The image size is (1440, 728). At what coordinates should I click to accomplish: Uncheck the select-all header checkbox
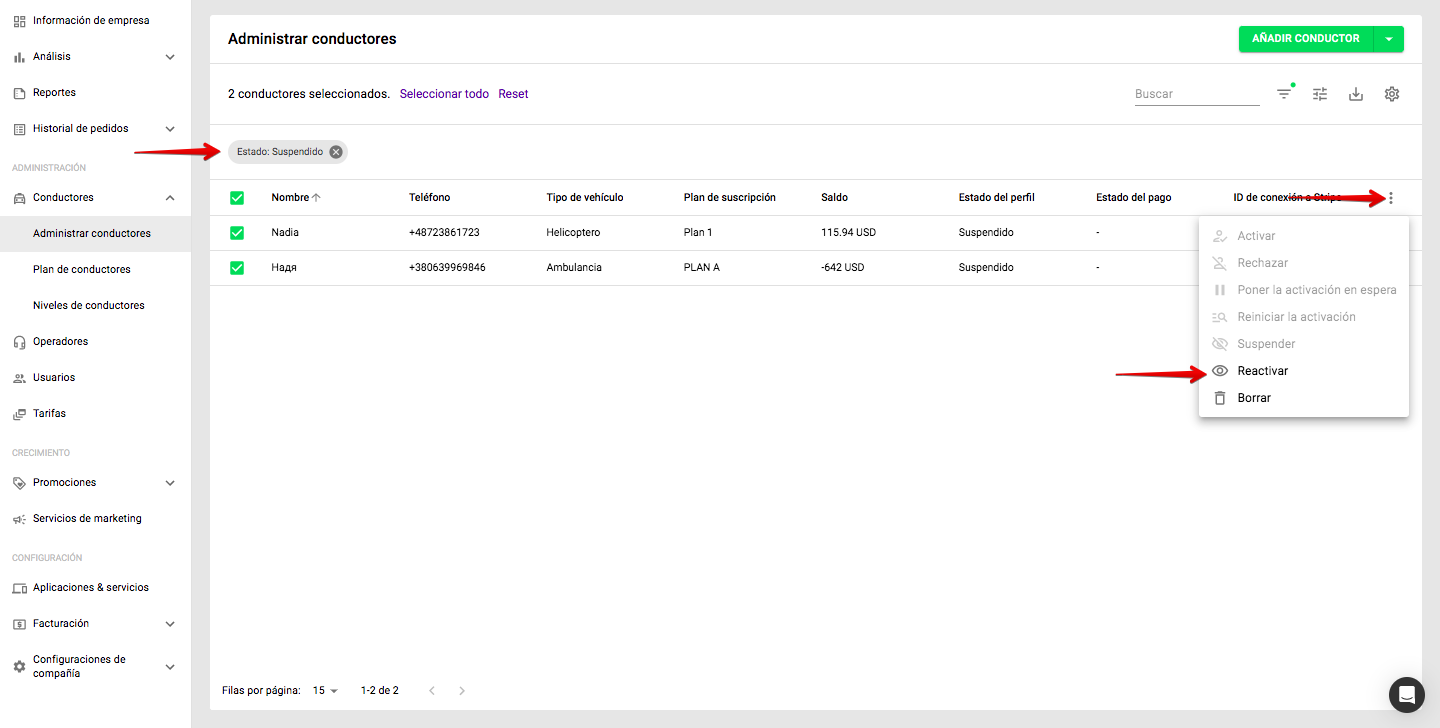click(x=237, y=198)
